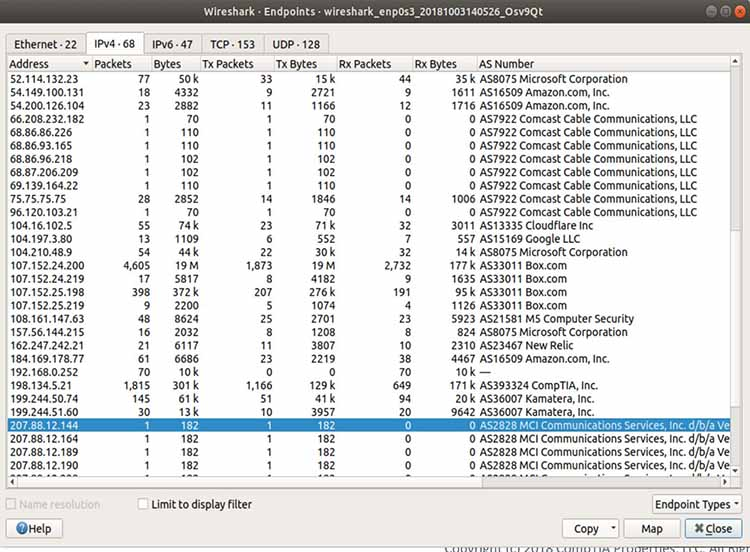Screen dimensions: 750x552
Task: Select the 162.247.242.21 New Relic row
Action: coord(369,345)
